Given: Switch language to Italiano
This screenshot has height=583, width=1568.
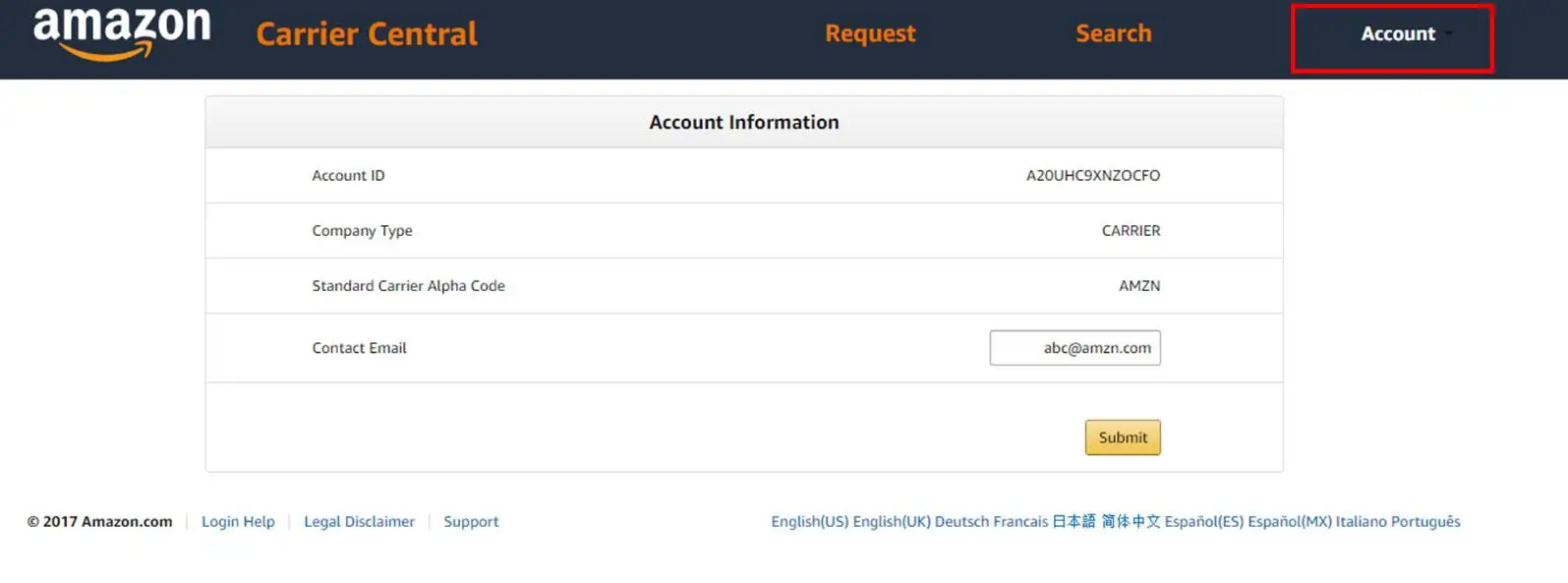Looking at the screenshot, I should pyautogui.click(x=1363, y=521).
